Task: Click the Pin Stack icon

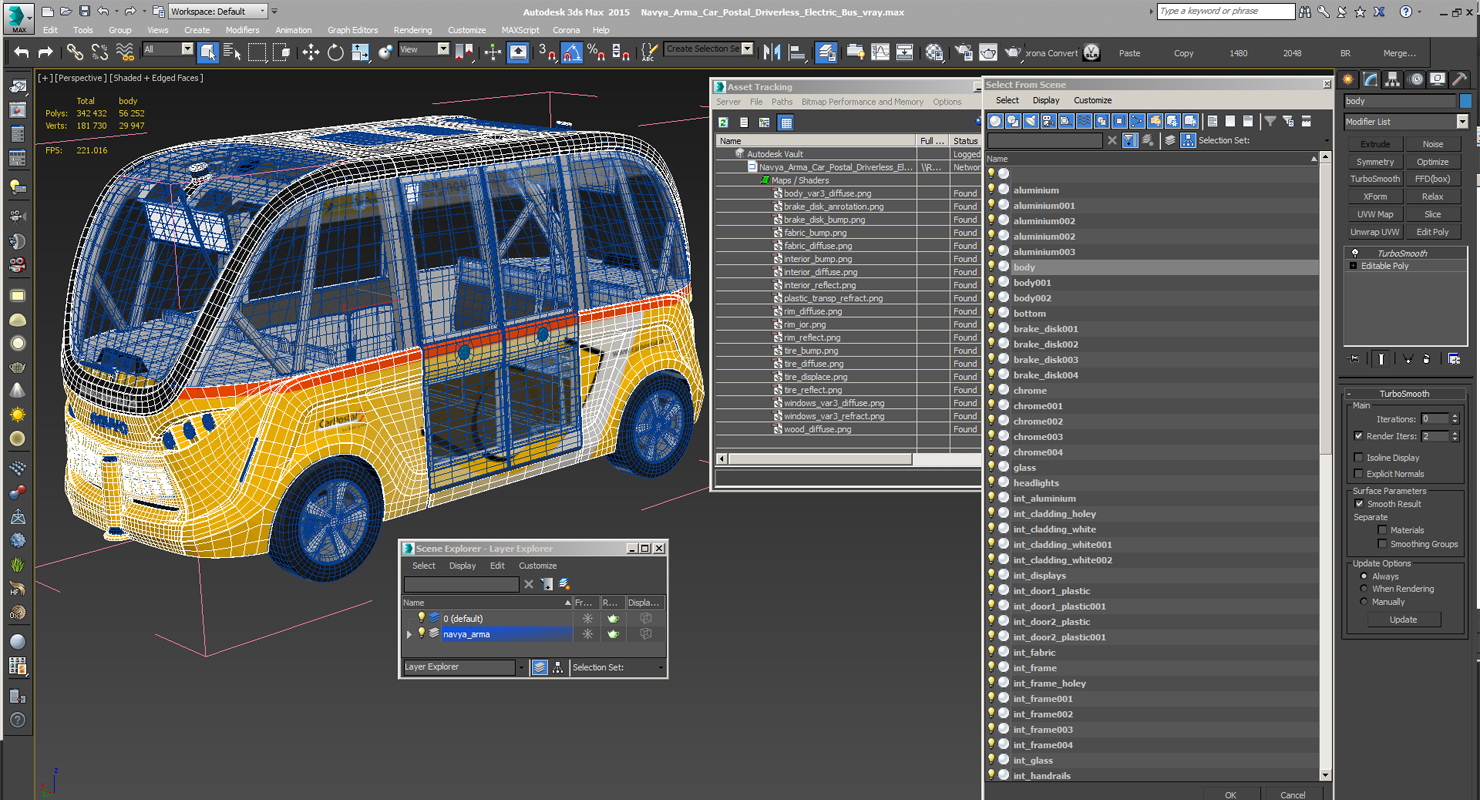Action: coord(1355,359)
